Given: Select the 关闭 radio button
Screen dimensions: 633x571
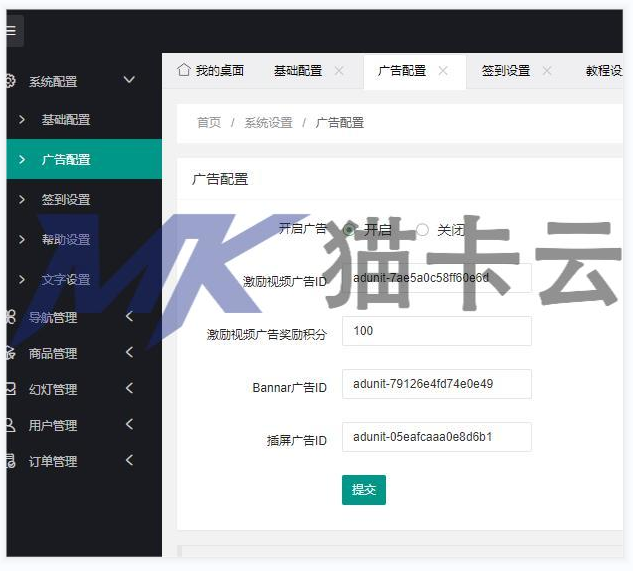Looking at the screenshot, I should coord(422,229).
